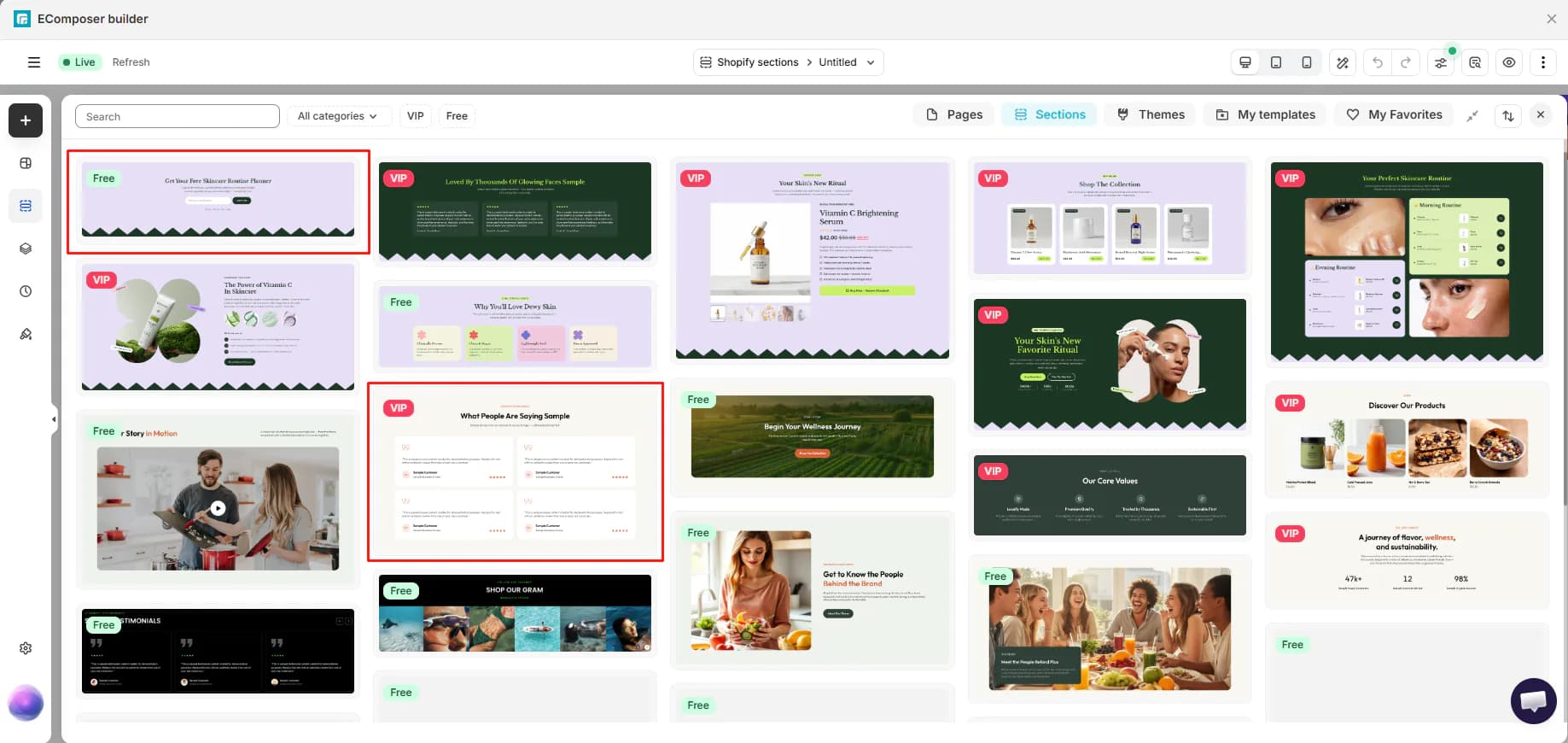The height and width of the screenshot is (743, 1568).
Task: Click the undo arrow icon
Action: pyautogui.click(x=1378, y=62)
